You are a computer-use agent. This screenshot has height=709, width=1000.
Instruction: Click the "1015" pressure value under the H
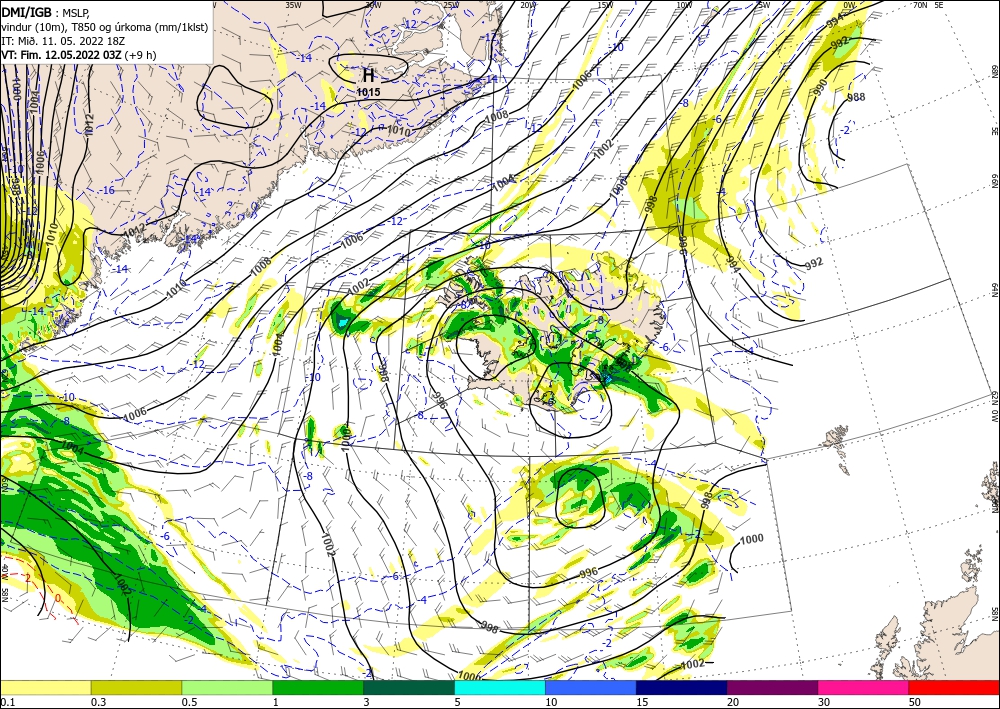coord(369,92)
